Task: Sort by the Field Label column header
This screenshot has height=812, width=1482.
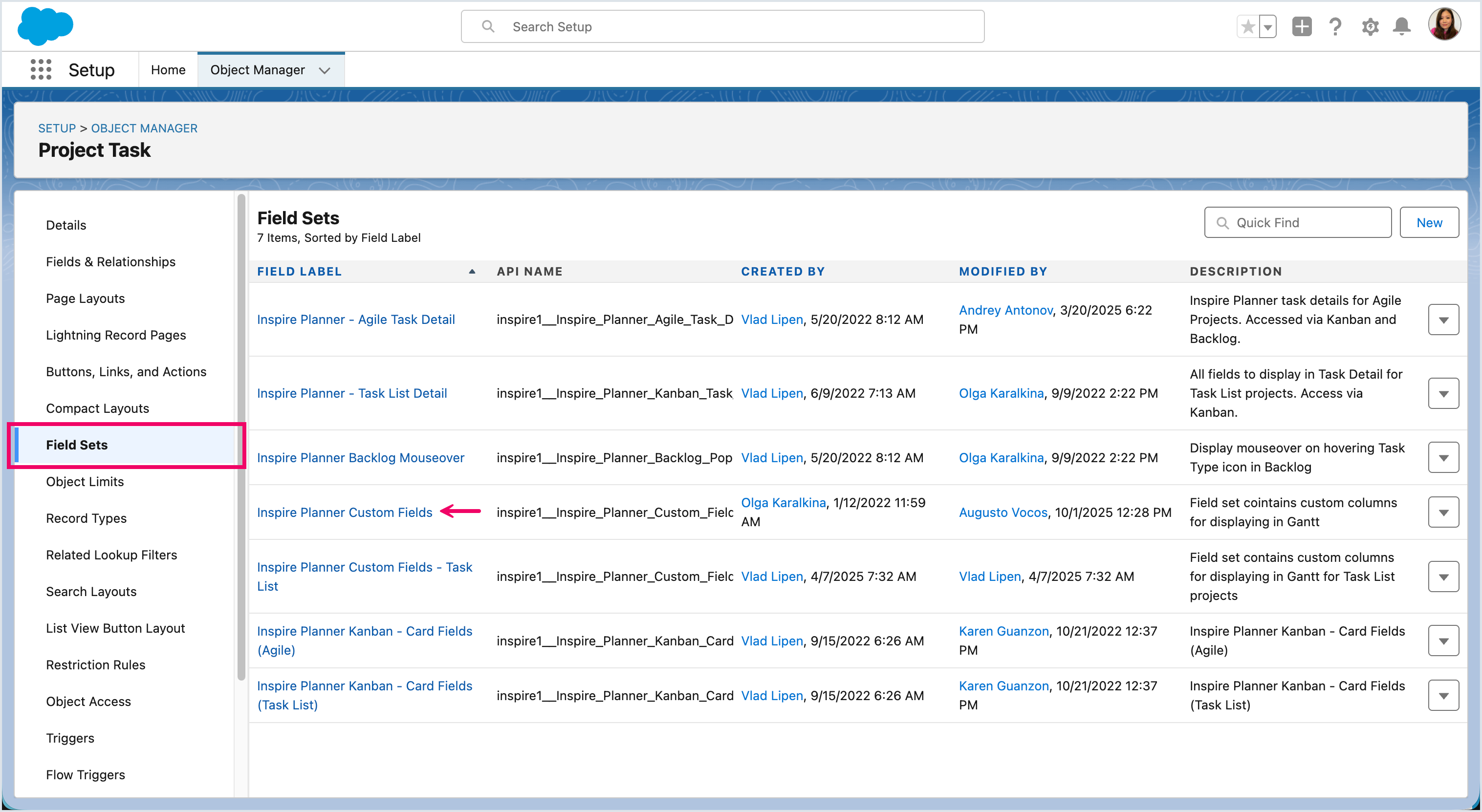Action: pos(299,272)
